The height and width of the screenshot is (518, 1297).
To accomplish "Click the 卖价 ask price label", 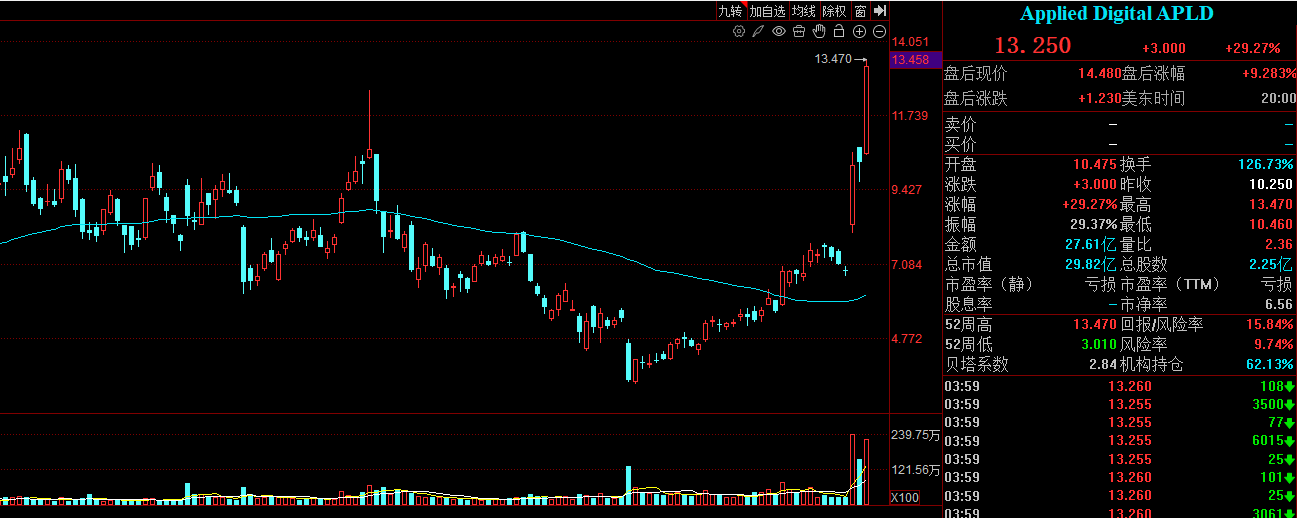I will (x=960, y=124).
